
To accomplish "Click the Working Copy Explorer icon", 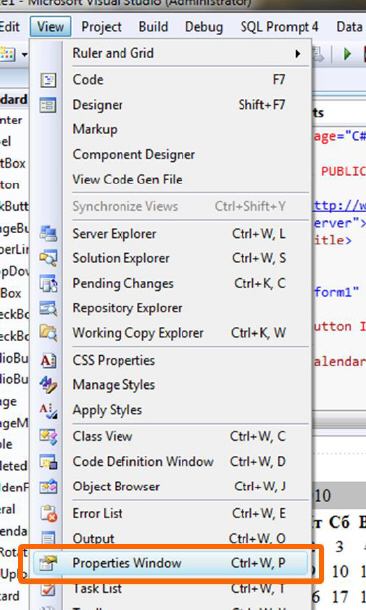I will (x=48, y=333).
